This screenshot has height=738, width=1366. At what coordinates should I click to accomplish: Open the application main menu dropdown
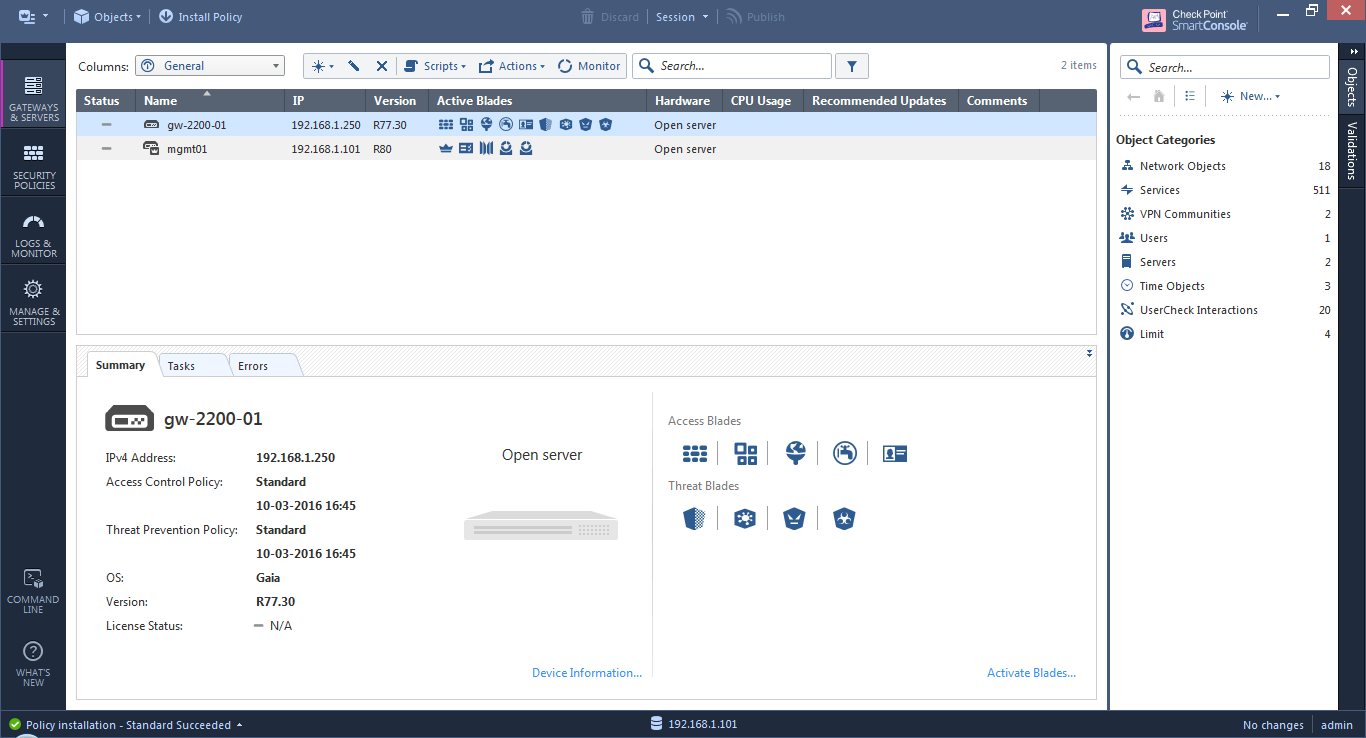(x=33, y=17)
